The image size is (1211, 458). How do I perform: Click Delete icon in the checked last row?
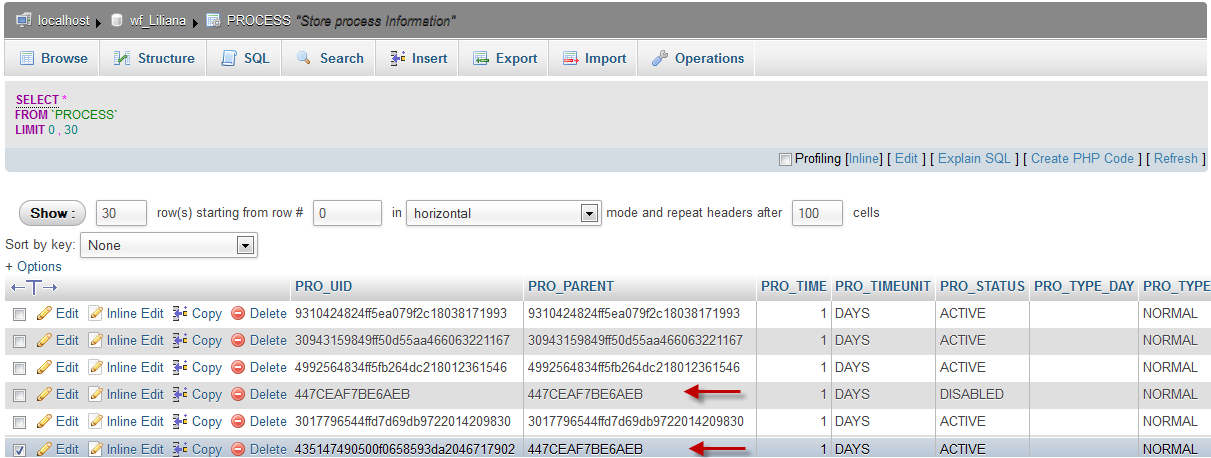238,449
